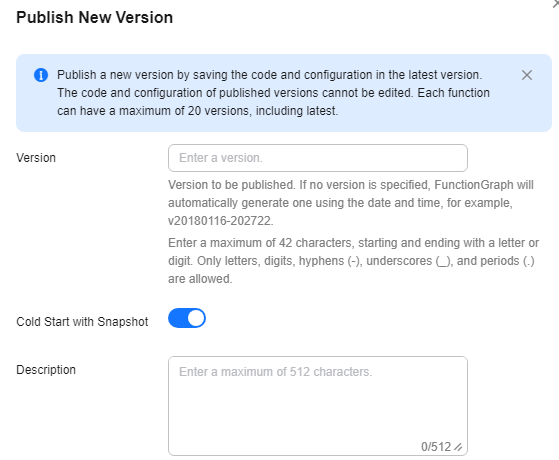Viewport: 559px width, 460px height.
Task: Click the blue info icon in the notice banner
Action: click(41, 75)
